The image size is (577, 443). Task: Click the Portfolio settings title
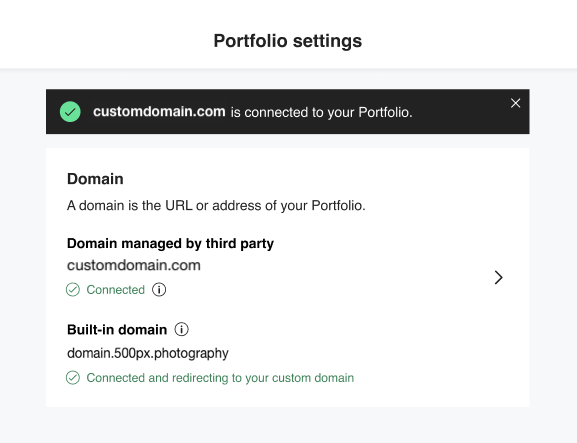click(288, 41)
